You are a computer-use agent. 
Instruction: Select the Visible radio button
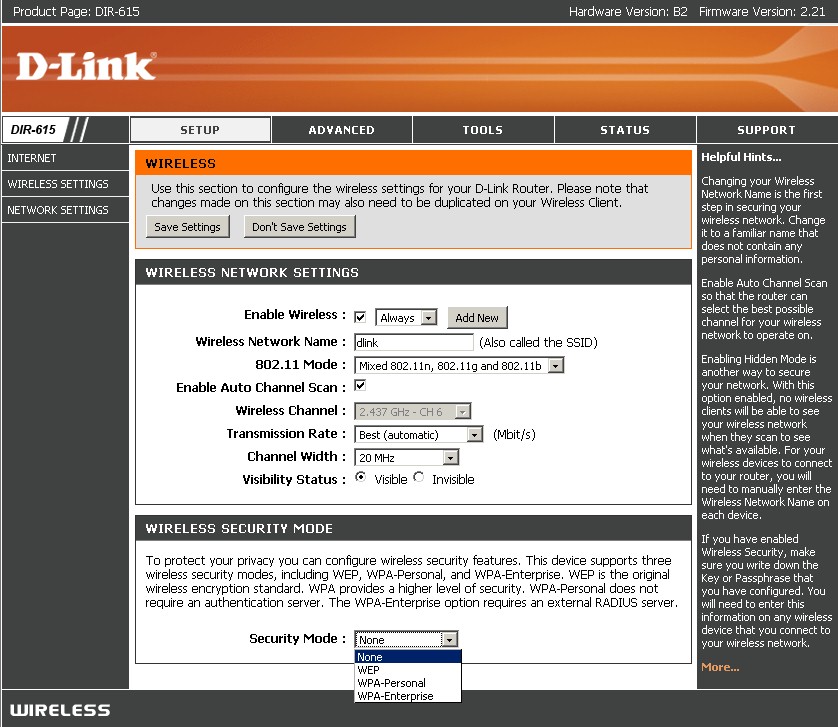point(361,477)
